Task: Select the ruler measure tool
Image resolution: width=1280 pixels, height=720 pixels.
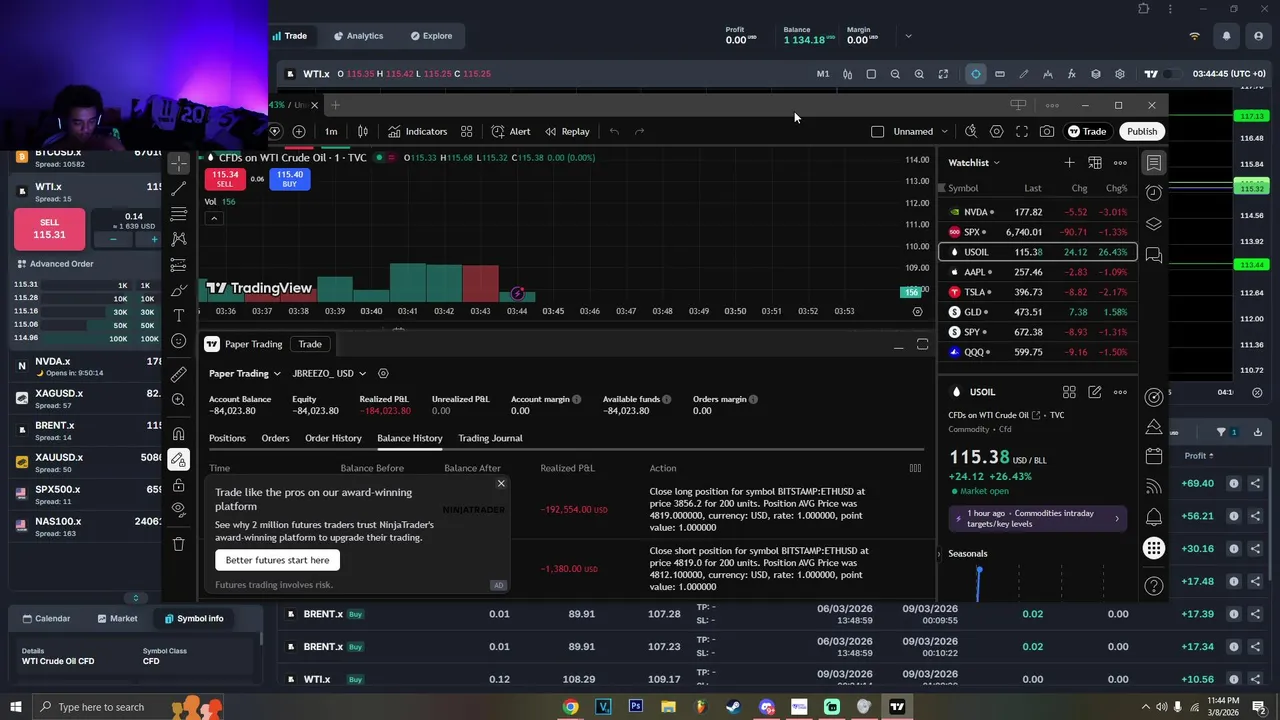Action: [178, 375]
